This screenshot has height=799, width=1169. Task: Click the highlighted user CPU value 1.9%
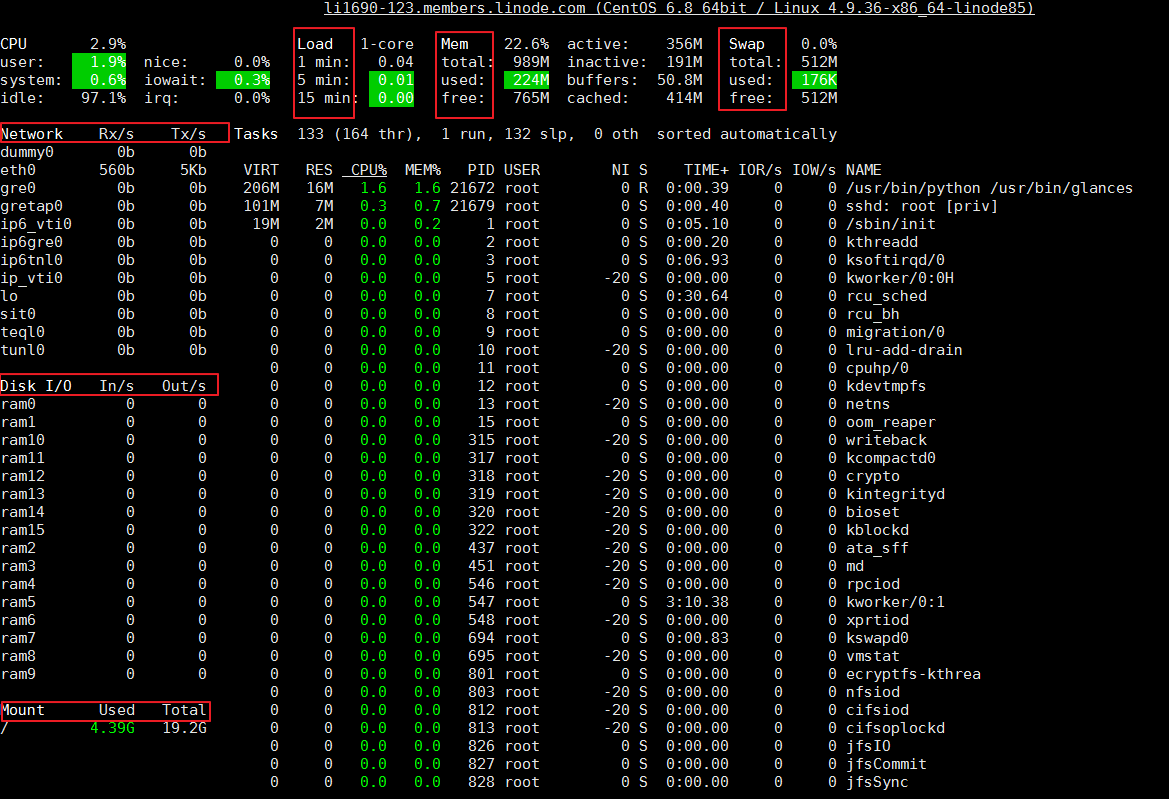pos(108,62)
